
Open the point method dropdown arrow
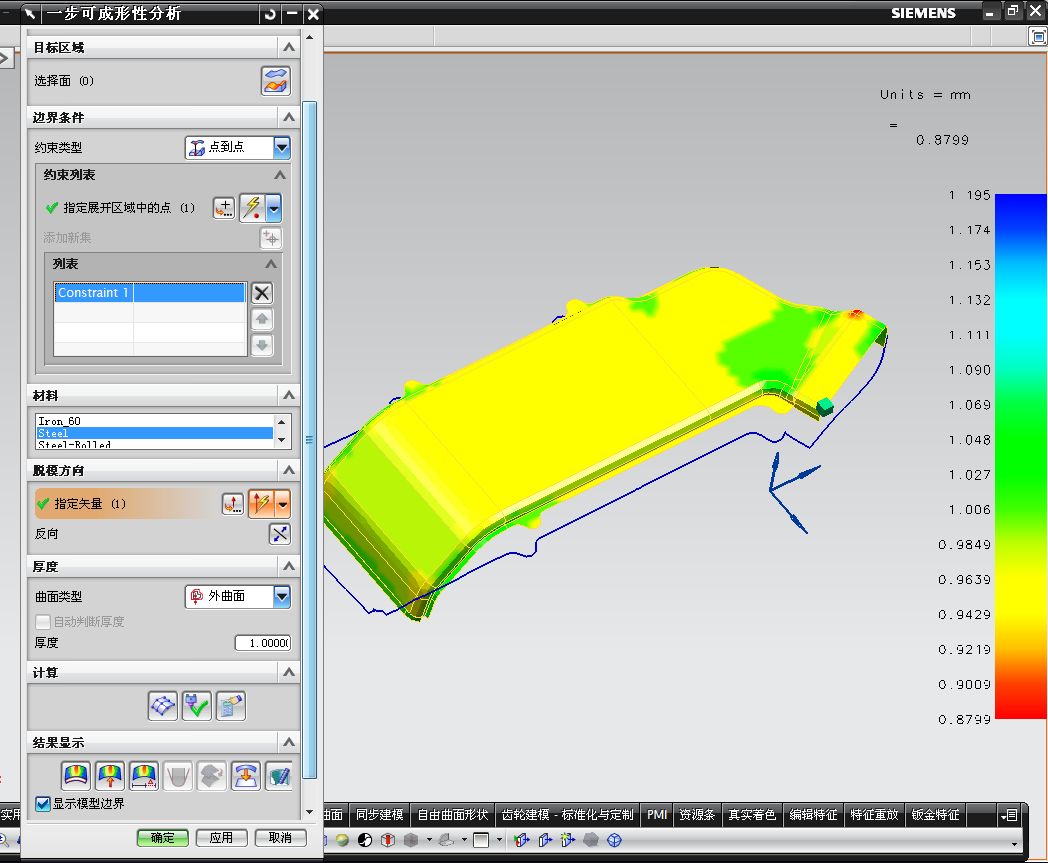273,208
